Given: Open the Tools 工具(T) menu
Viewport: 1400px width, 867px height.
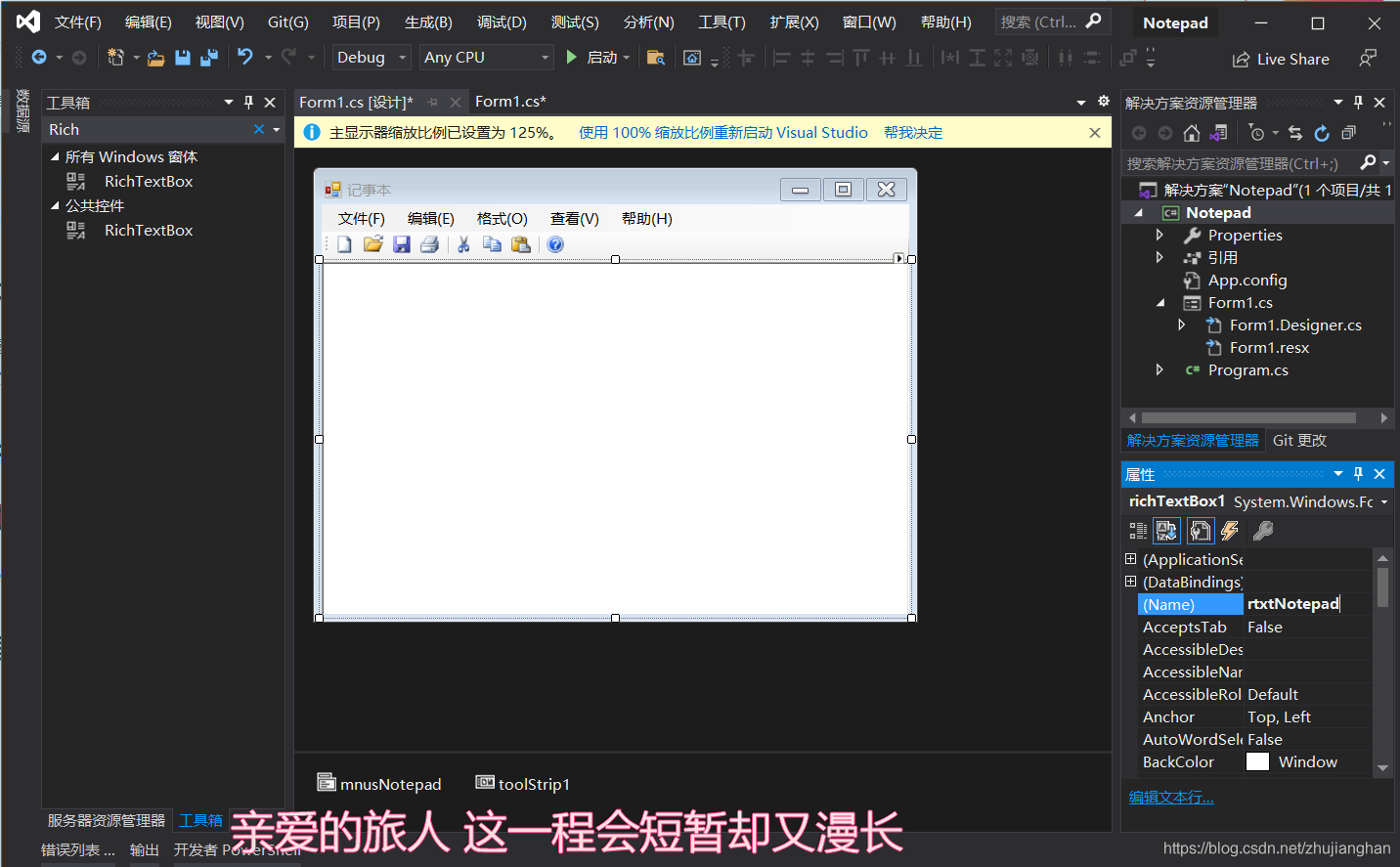Looking at the screenshot, I should coord(722,22).
